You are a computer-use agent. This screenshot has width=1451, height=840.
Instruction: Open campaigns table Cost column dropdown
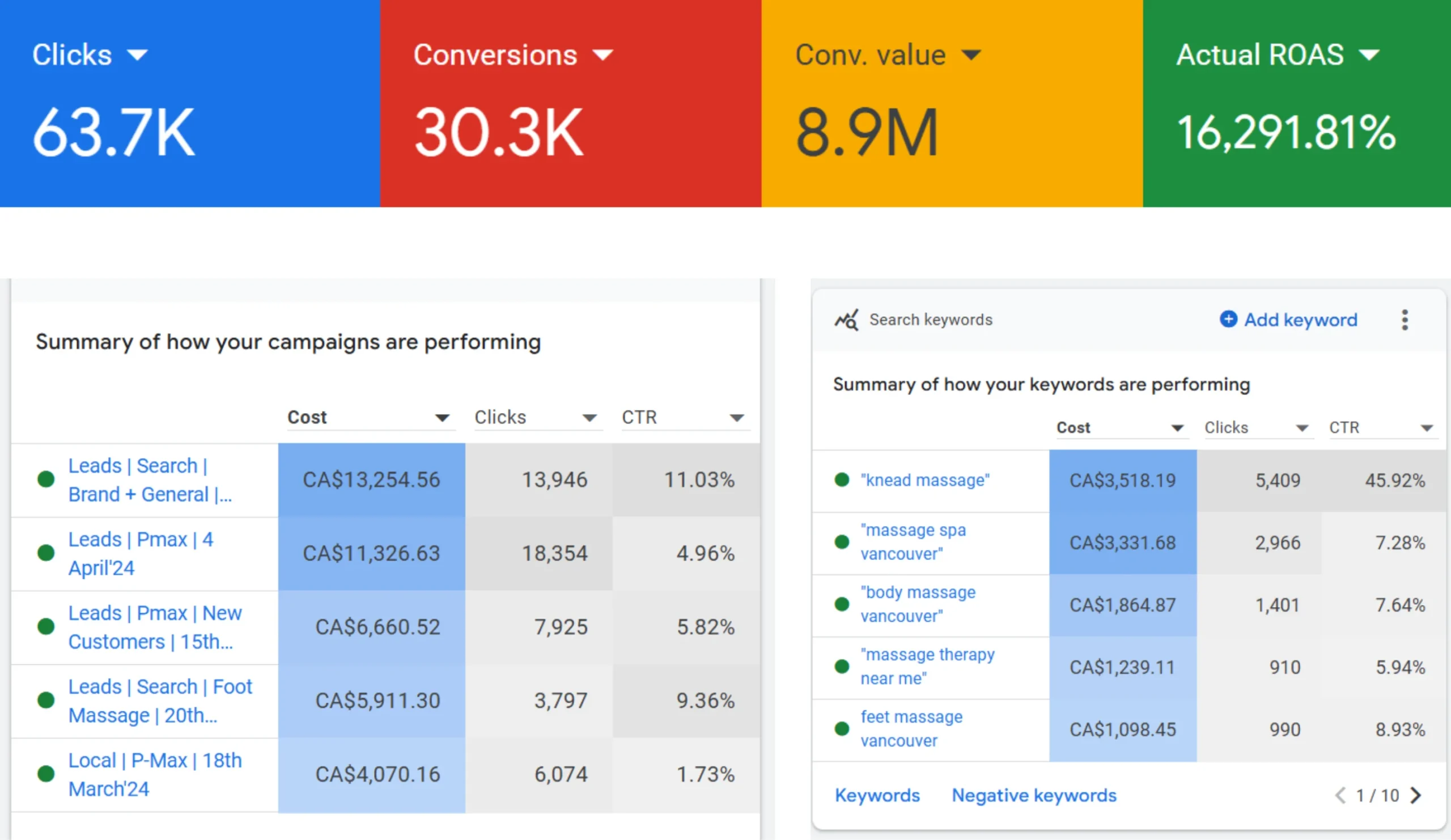(x=442, y=418)
